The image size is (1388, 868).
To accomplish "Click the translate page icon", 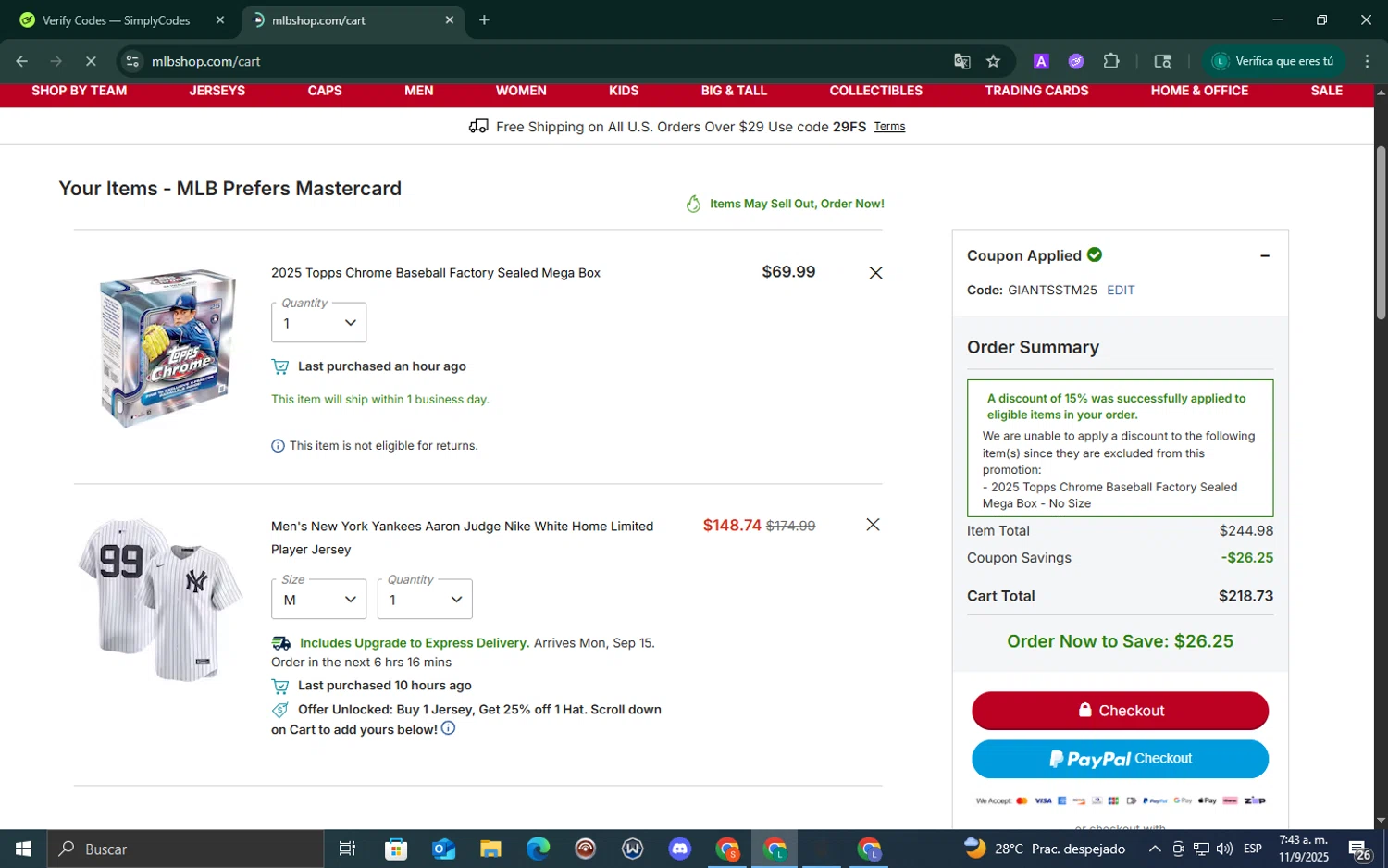I will [962, 61].
